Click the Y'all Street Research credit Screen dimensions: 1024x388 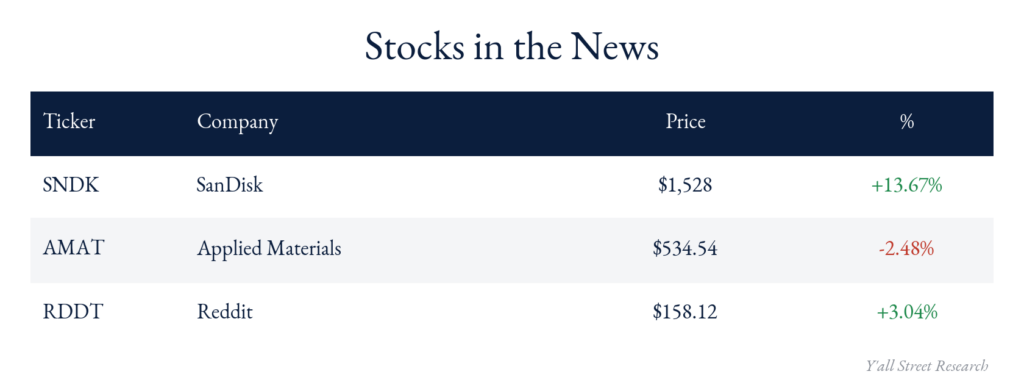point(927,365)
